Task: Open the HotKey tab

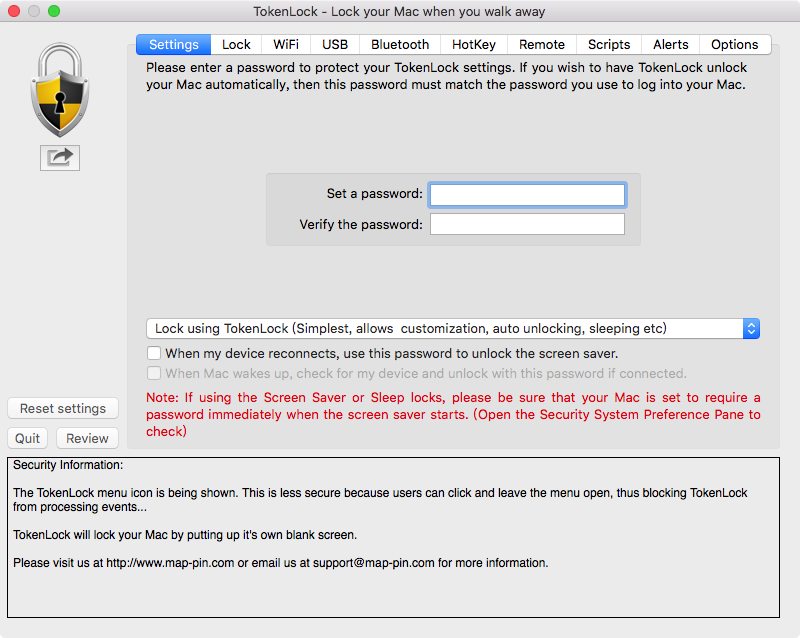Action: coord(474,44)
